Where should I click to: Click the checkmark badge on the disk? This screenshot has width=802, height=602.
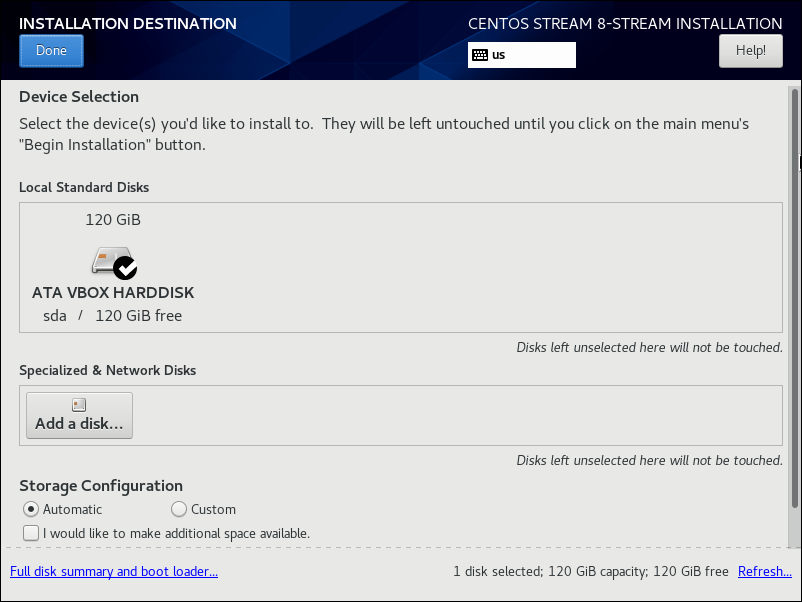click(x=126, y=268)
